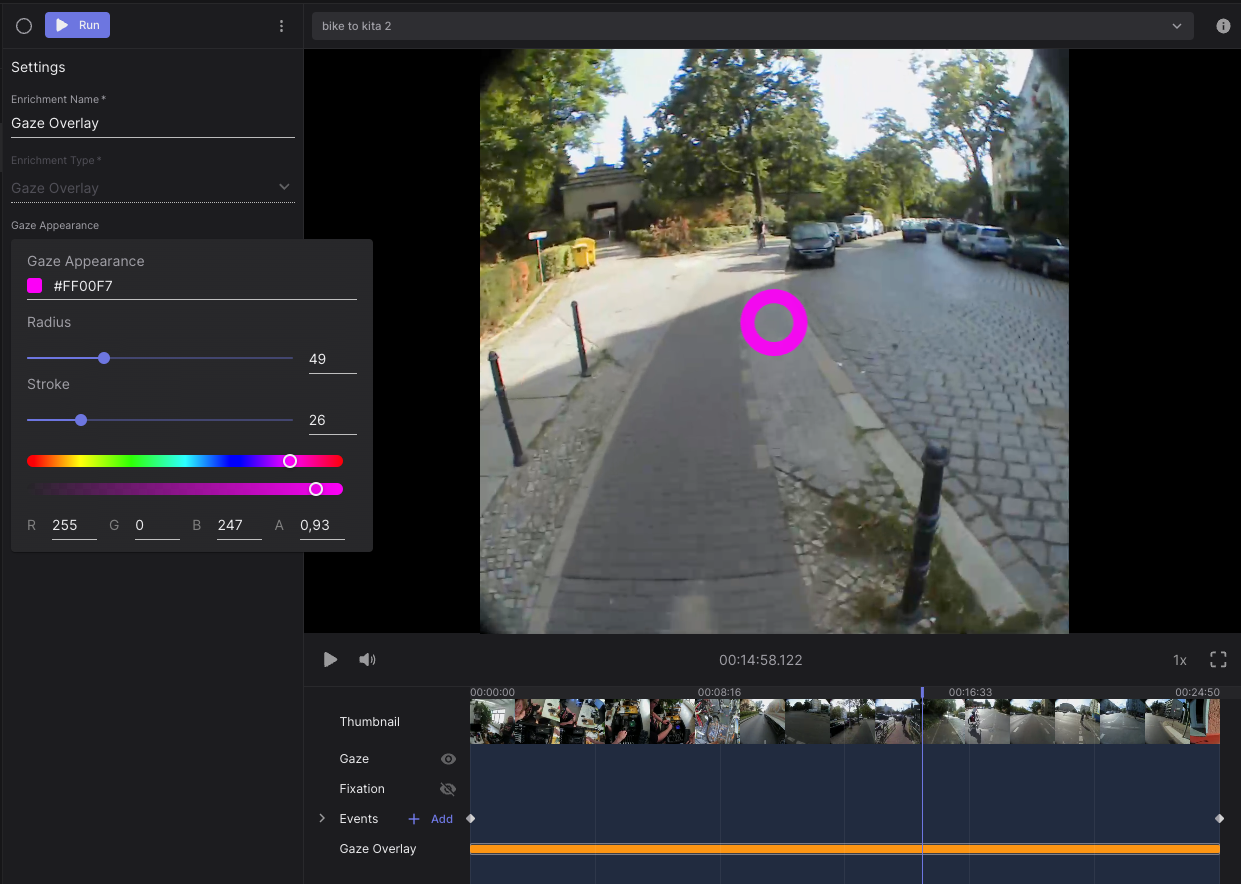The width and height of the screenshot is (1241, 884).
Task: Edit the Enrichment Name field
Action: pyautogui.click(x=152, y=123)
